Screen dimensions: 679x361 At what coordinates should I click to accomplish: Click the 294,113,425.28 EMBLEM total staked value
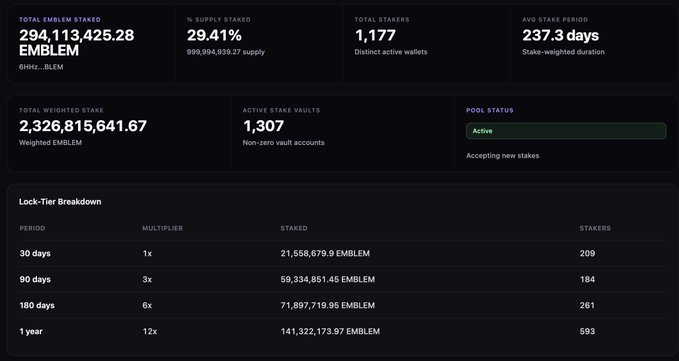[77, 43]
